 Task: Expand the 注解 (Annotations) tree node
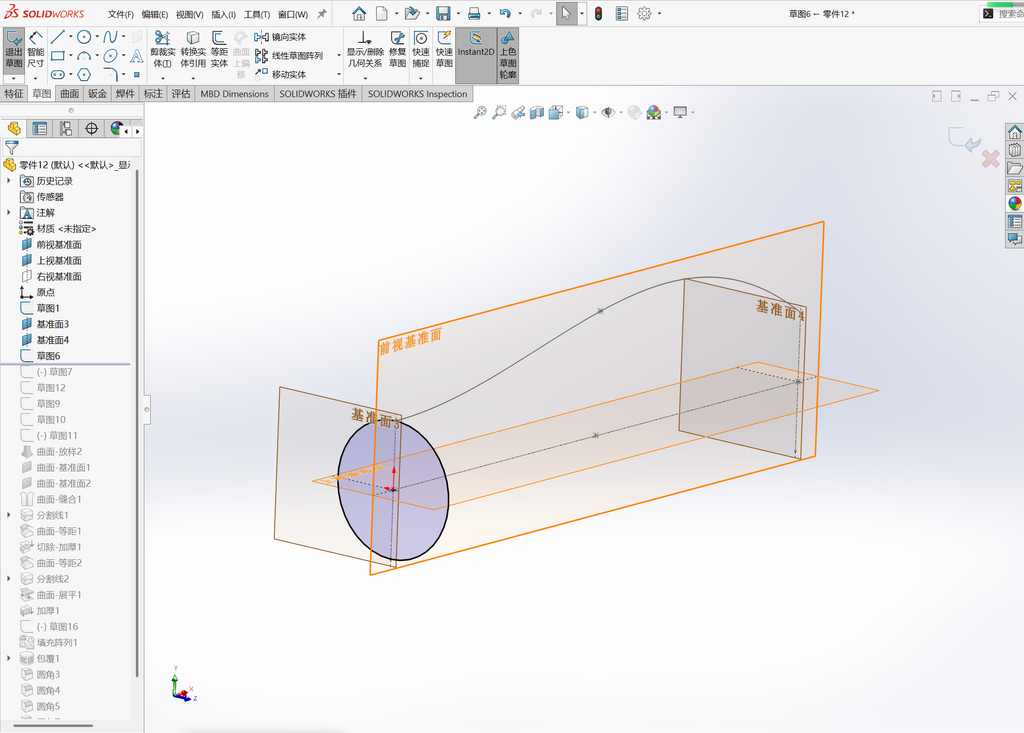coord(8,213)
